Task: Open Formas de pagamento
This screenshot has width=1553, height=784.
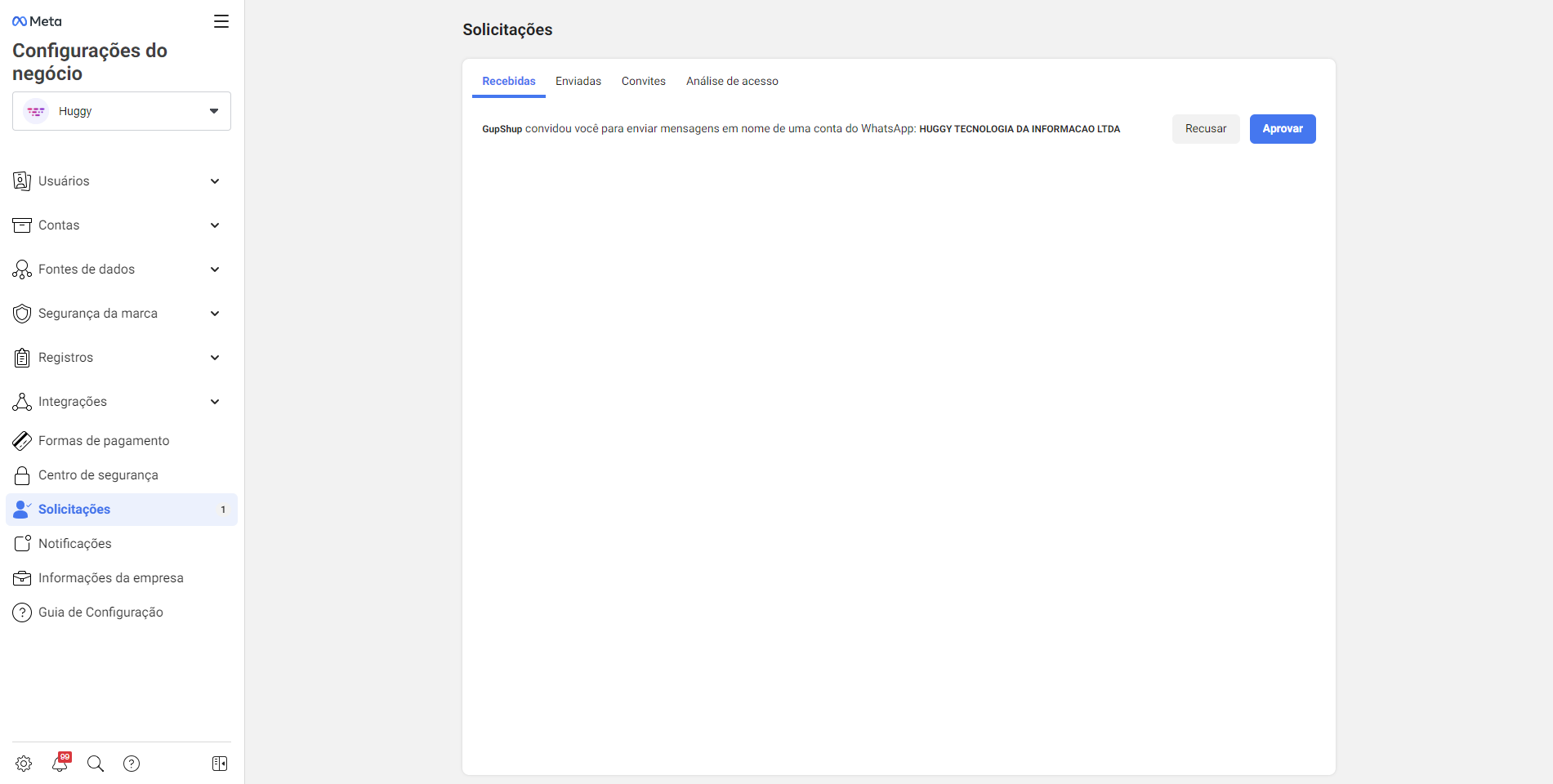Action: 122,441
